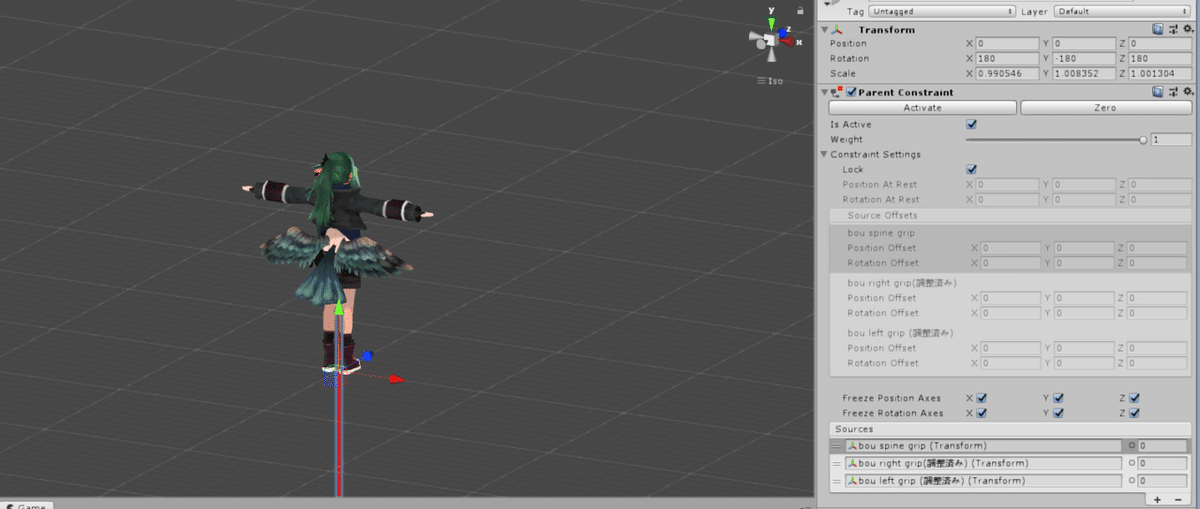Collapse the Transform component foldout

tap(824, 30)
